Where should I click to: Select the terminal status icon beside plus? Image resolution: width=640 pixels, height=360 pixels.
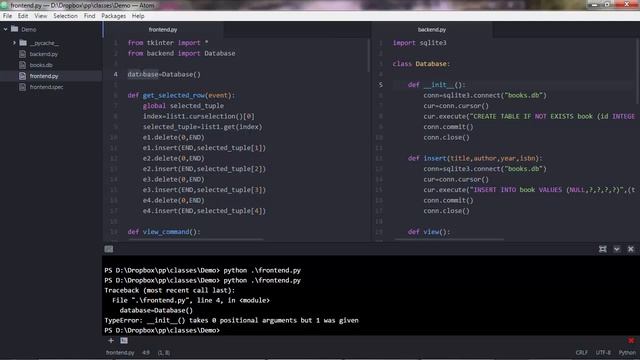pyautogui.click(x=124, y=340)
